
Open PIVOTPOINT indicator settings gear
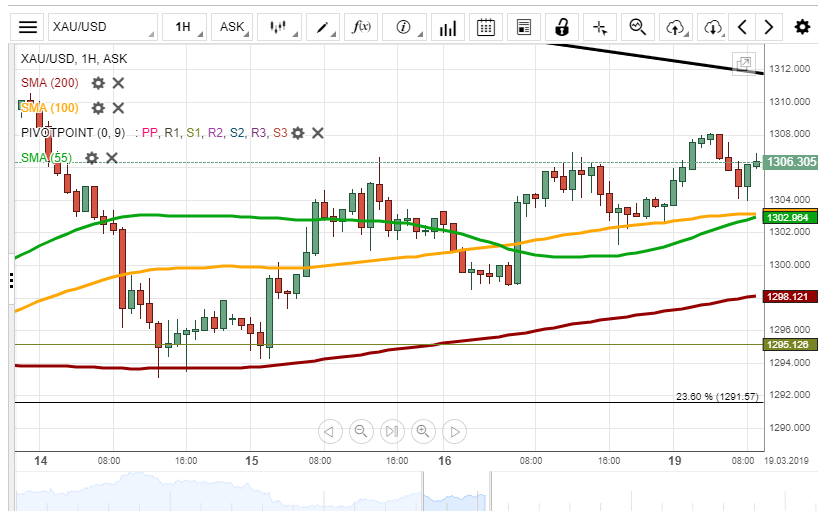click(x=298, y=133)
